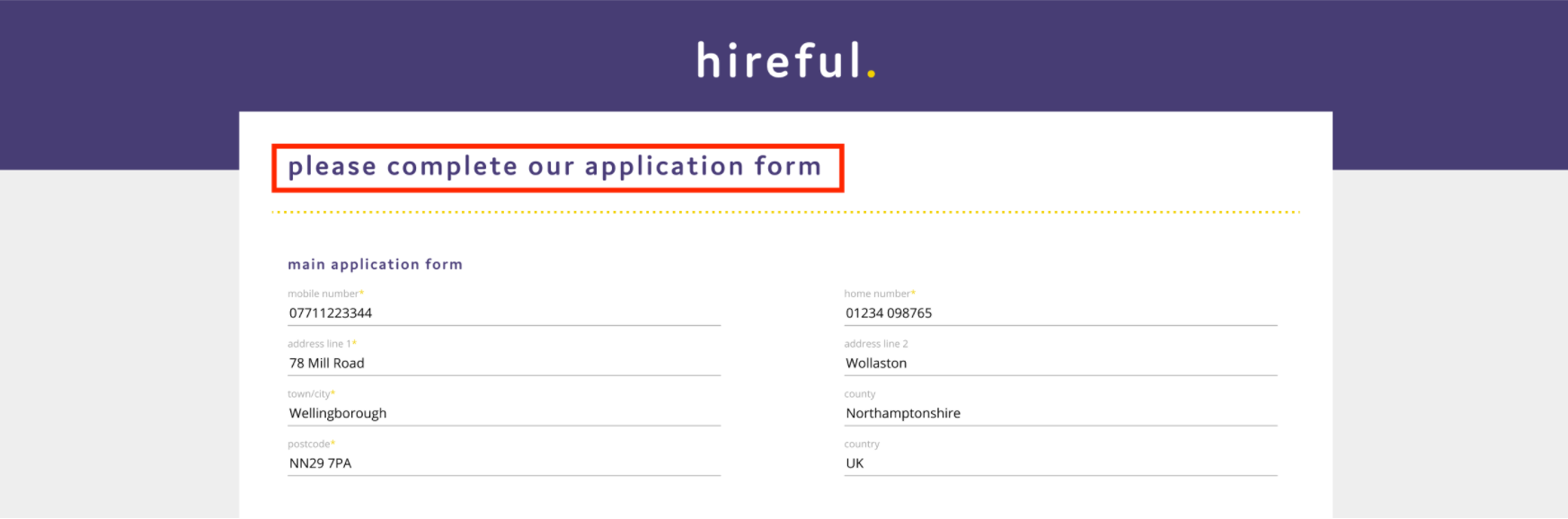Select the address line 1 field

coord(504,364)
